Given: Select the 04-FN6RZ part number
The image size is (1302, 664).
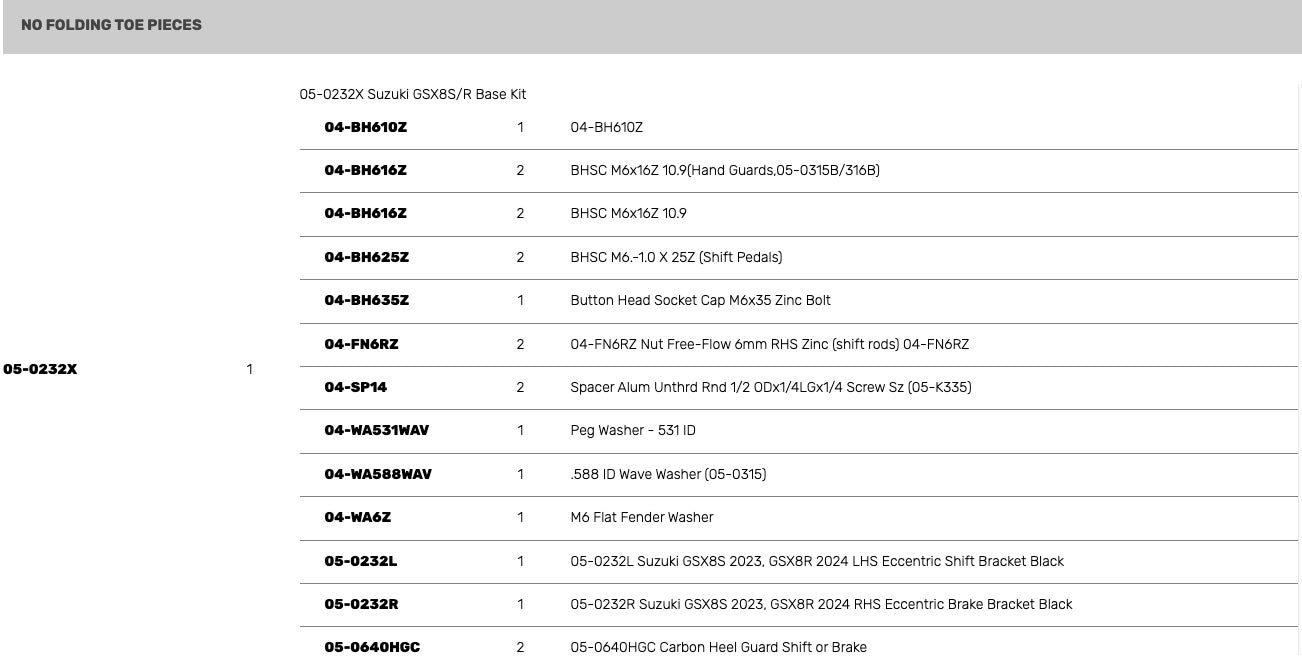Looking at the screenshot, I should tap(361, 344).
